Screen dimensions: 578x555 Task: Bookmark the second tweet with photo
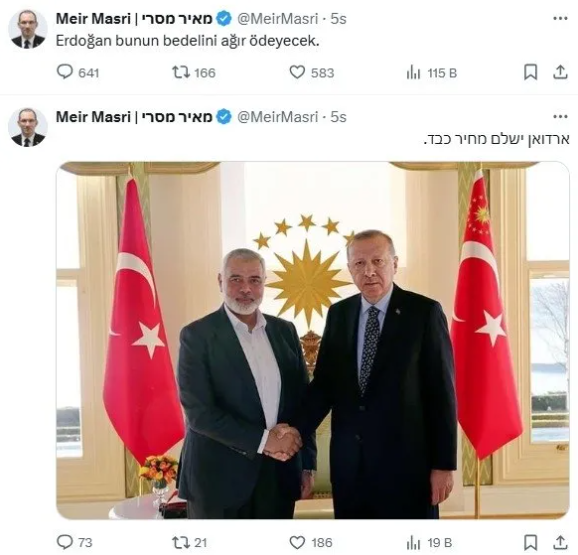[530, 542]
